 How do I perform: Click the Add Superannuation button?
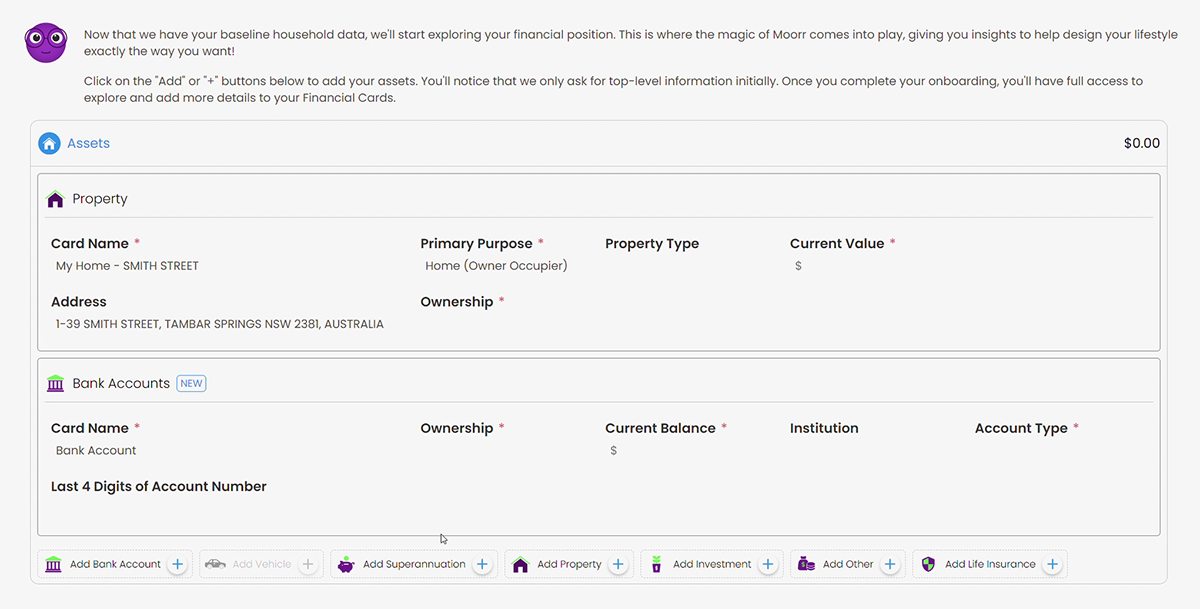click(x=414, y=564)
